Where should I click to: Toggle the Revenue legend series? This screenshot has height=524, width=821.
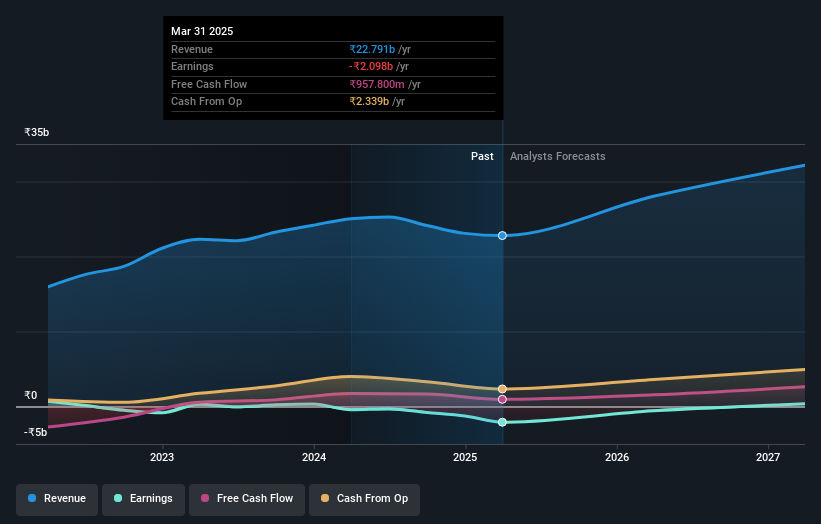click(57, 499)
